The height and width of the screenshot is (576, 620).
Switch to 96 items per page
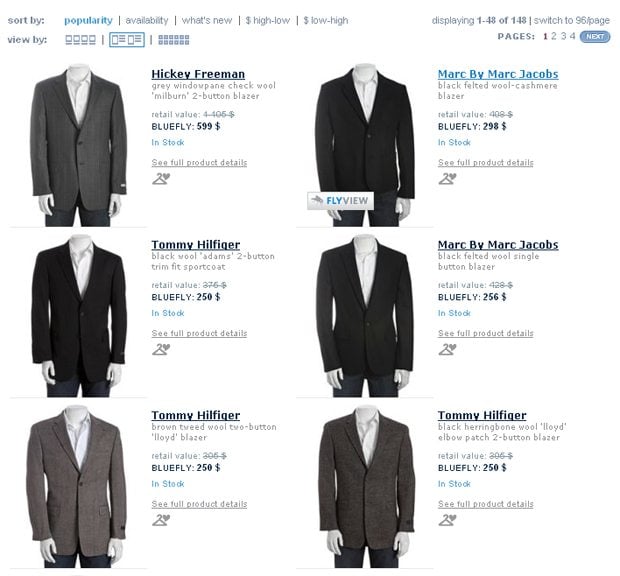[572, 21]
